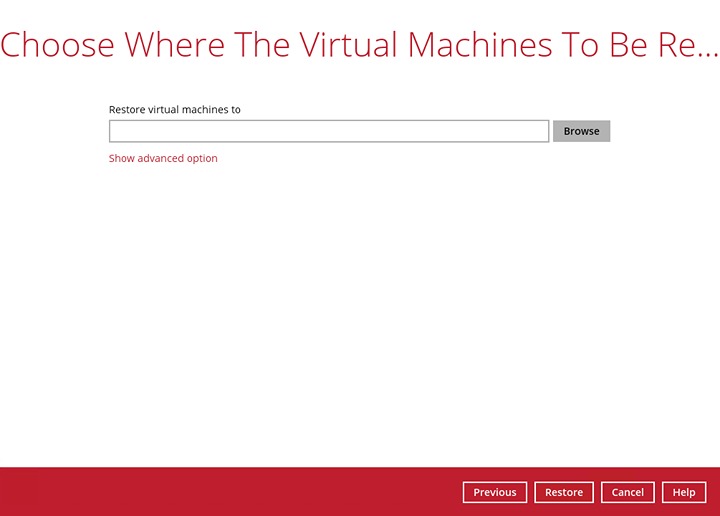Image resolution: width=720 pixels, height=516 pixels.
Task: Open Help from the footer bar
Action: pos(684,492)
